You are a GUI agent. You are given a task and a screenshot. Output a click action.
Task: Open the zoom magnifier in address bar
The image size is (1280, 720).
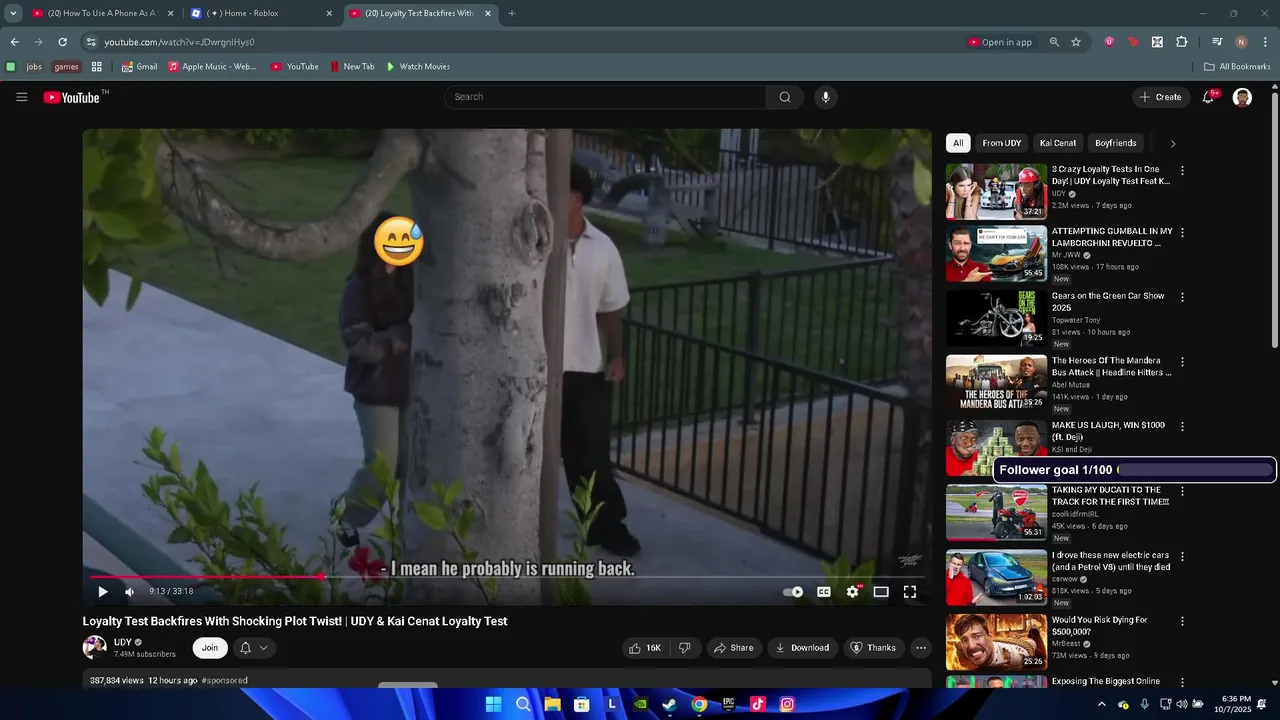[x=1054, y=42]
